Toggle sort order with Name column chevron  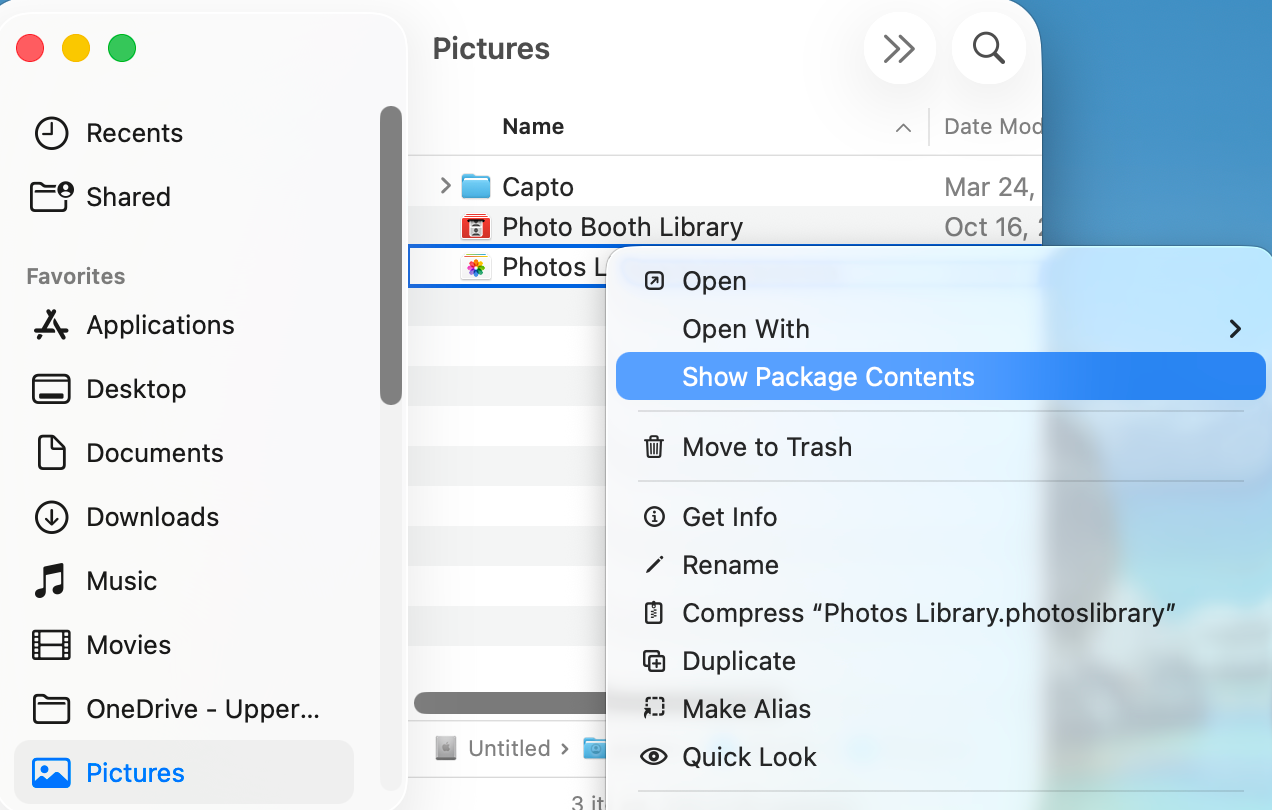(x=903, y=128)
